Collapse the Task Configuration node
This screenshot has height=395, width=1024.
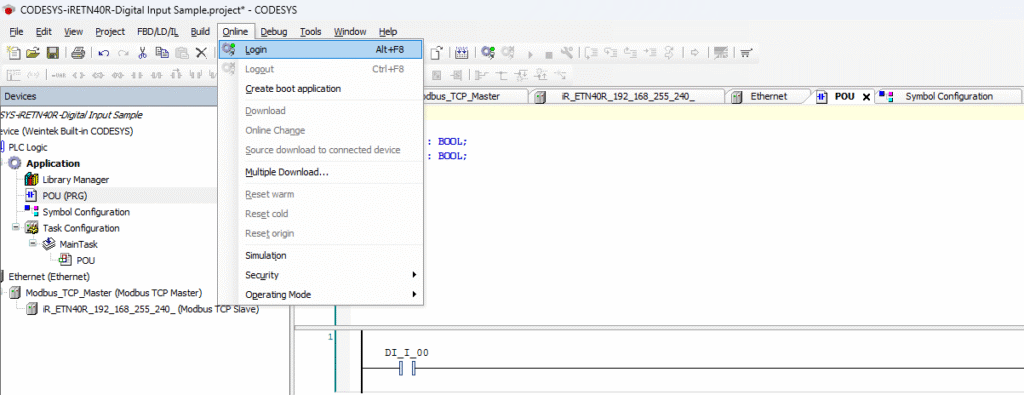tap(16, 228)
